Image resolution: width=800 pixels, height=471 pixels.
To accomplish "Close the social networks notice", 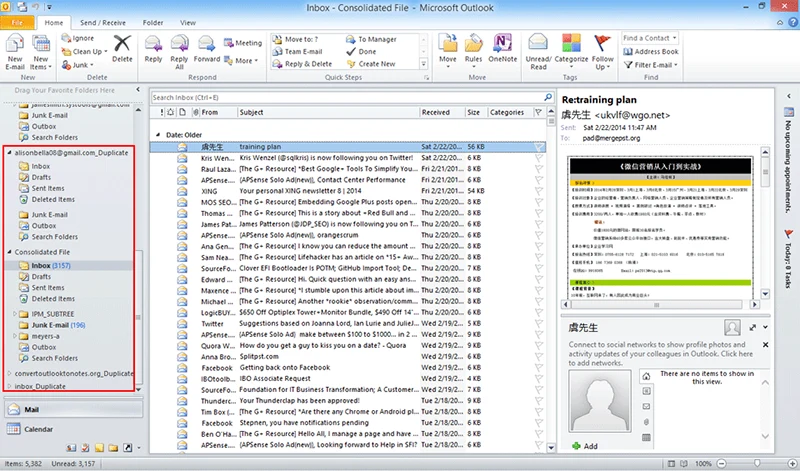I will [x=765, y=345].
